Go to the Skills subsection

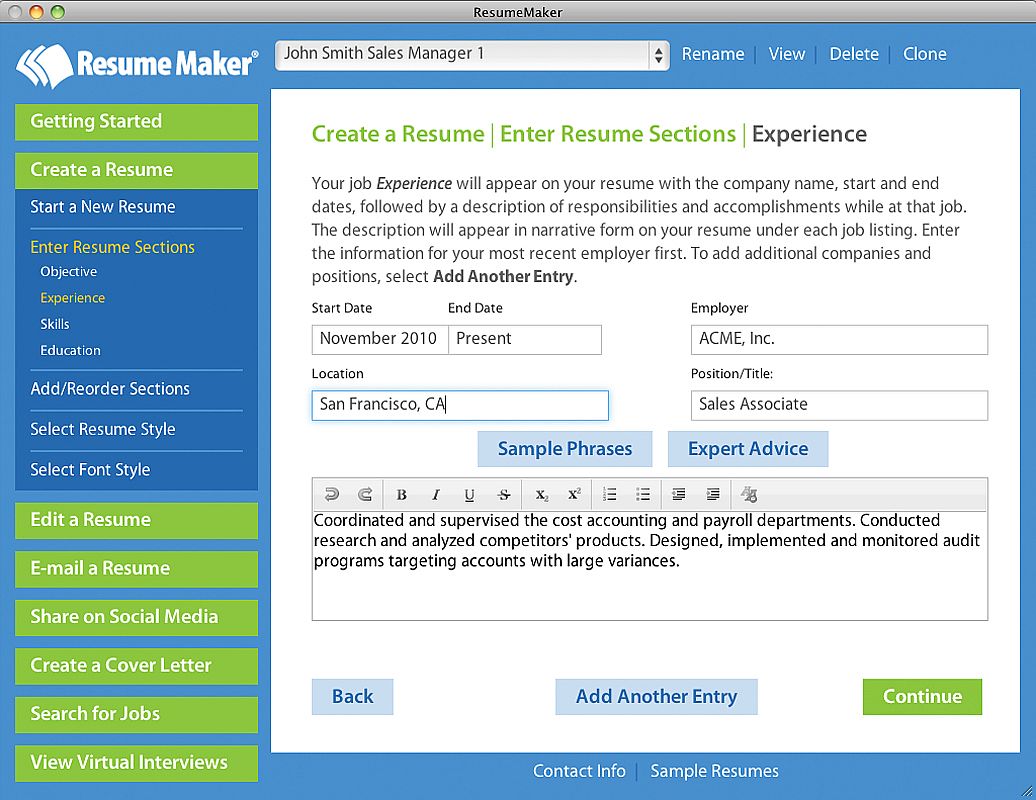coord(55,324)
